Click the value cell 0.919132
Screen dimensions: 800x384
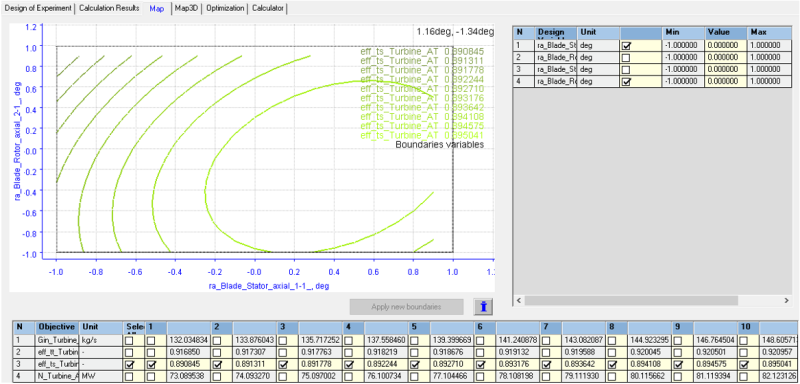pos(518,352)
